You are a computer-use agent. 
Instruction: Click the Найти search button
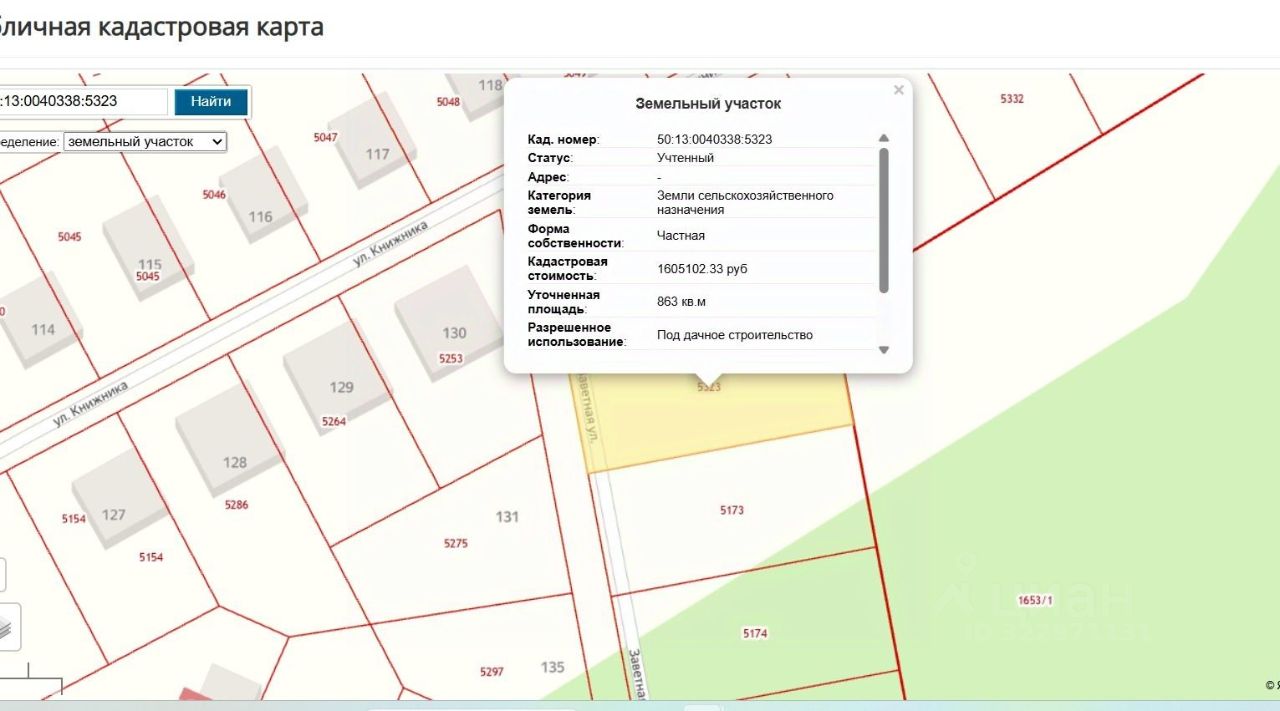tap(211, 102)
